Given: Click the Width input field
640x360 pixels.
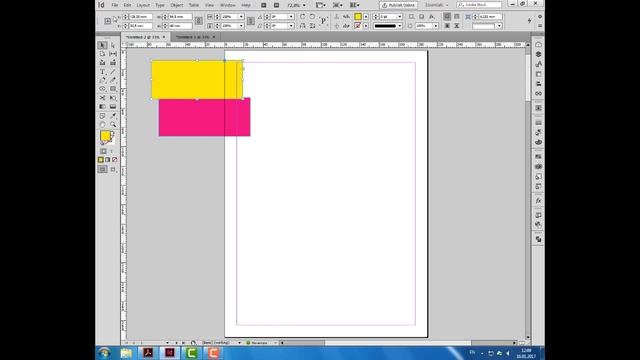Looking at the screenshot, I should point(180,16).
